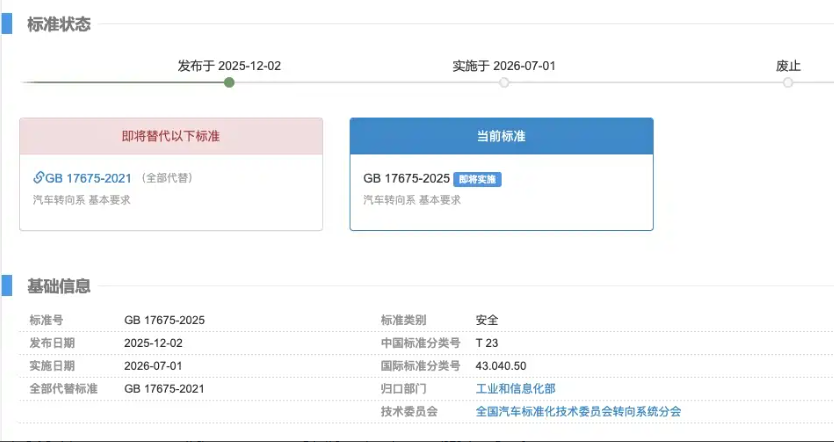834x442 pixels.
Task: Click the China classification number T 23
Action: pos(487,343)
